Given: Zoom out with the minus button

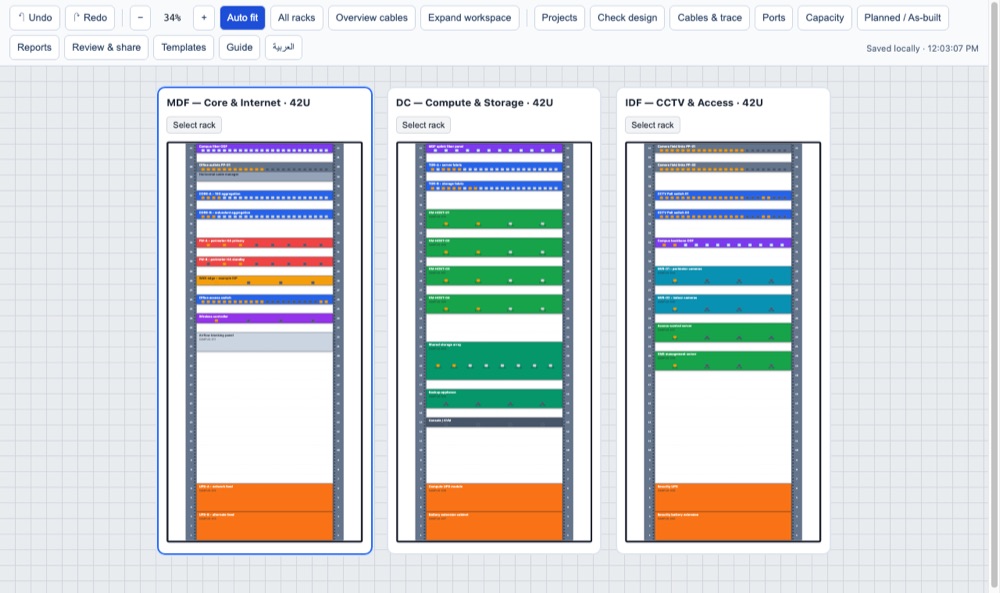Looking at the screenshot, I should coord(140,18).
